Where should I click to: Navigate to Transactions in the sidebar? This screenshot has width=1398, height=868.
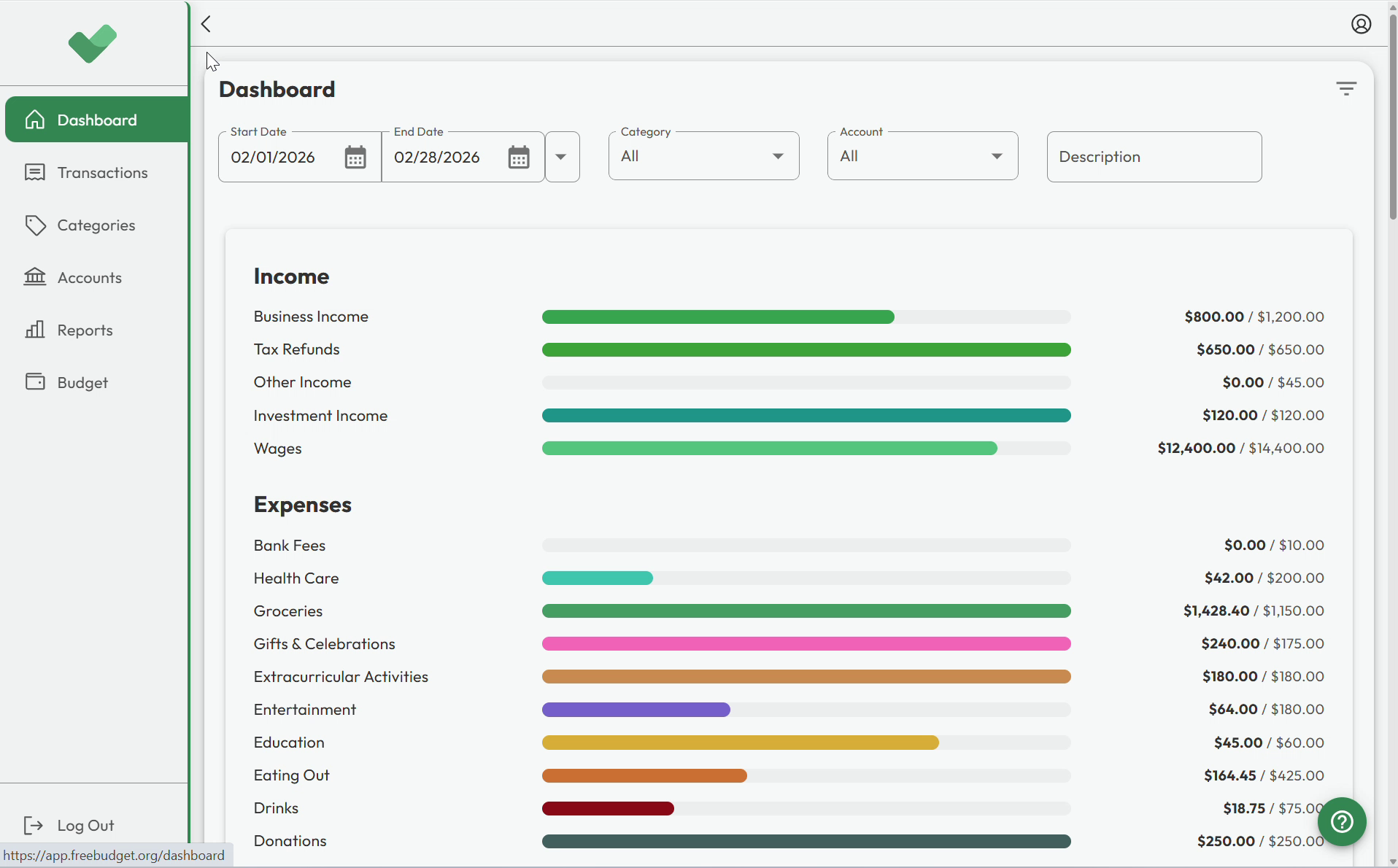[x=102, y=172]
